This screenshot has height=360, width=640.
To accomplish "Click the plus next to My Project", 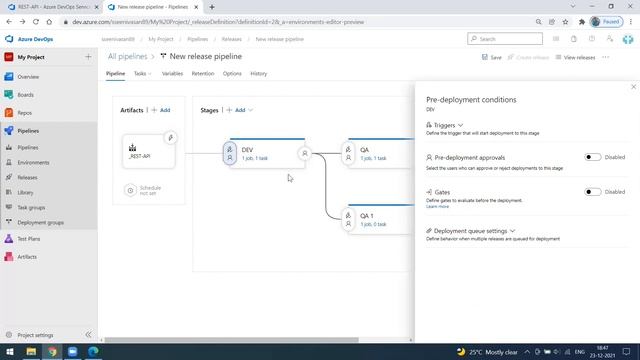I will point(88,57).
